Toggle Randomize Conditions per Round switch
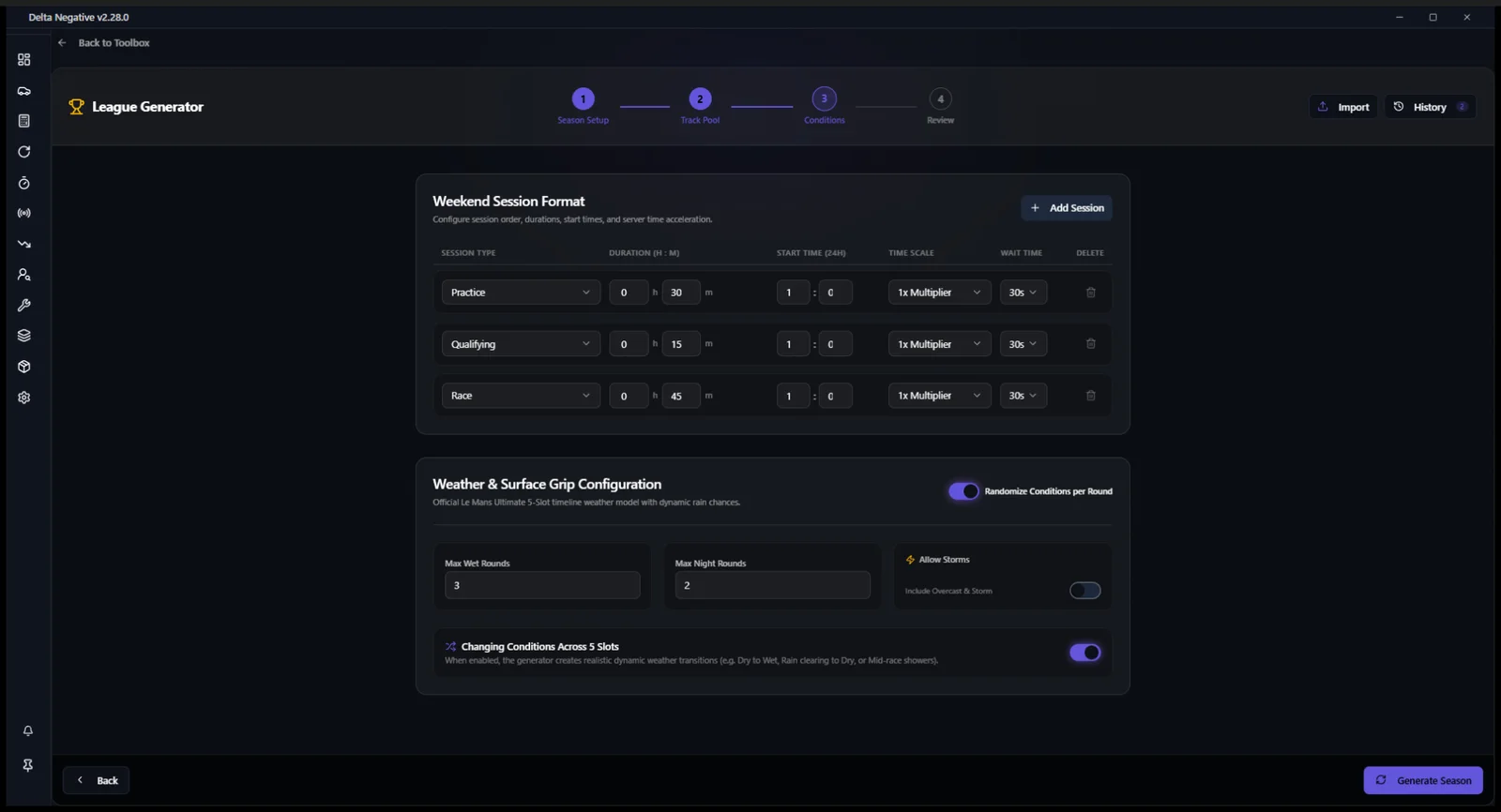Screen dimensions: 1501x812 tap(963, 491)
